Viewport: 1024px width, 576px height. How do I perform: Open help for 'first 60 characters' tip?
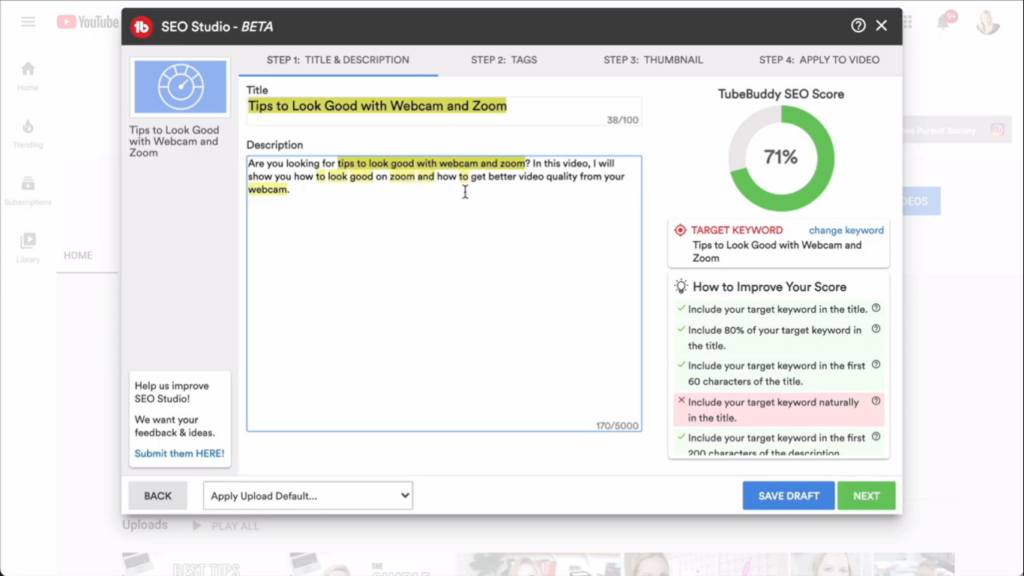tap(876, 364)
